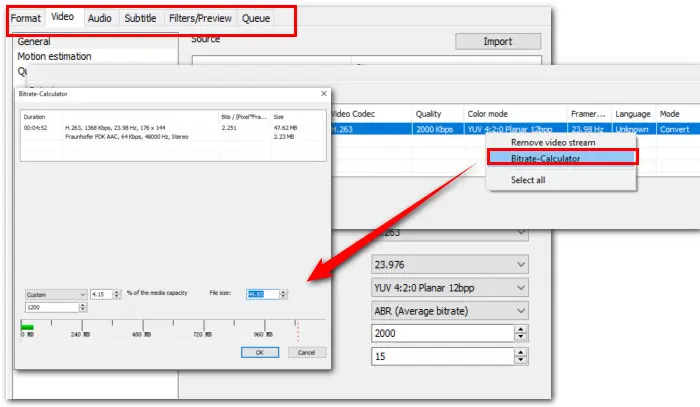Choose Select all from context menu
The height and width of the screenshot is (407, 700).
[528, 180]
